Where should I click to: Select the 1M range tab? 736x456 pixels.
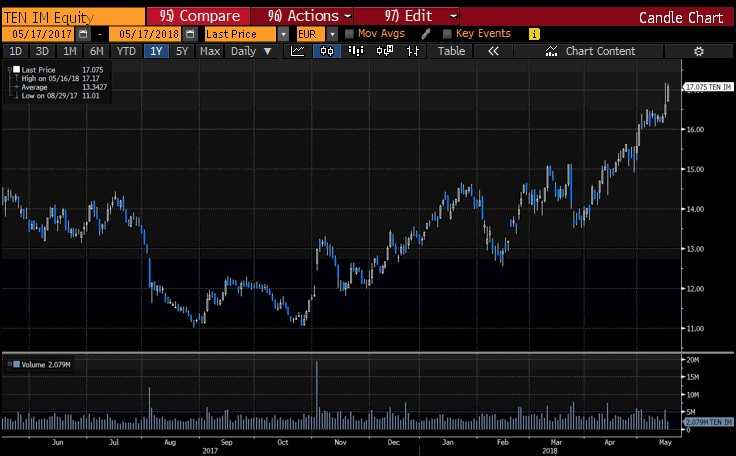[x=69, y=51]
